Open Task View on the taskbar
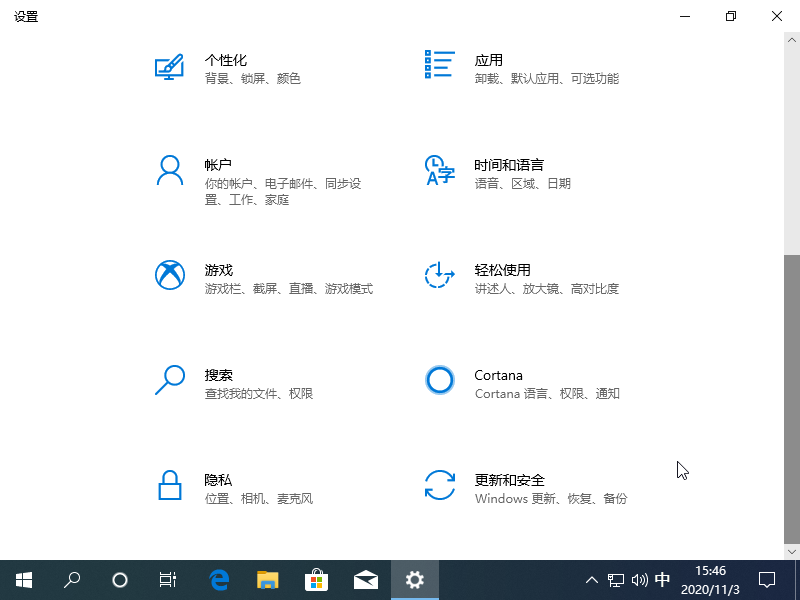Viewport: 800px width, 600px height. pyautogui.click(x=167, y=580)
